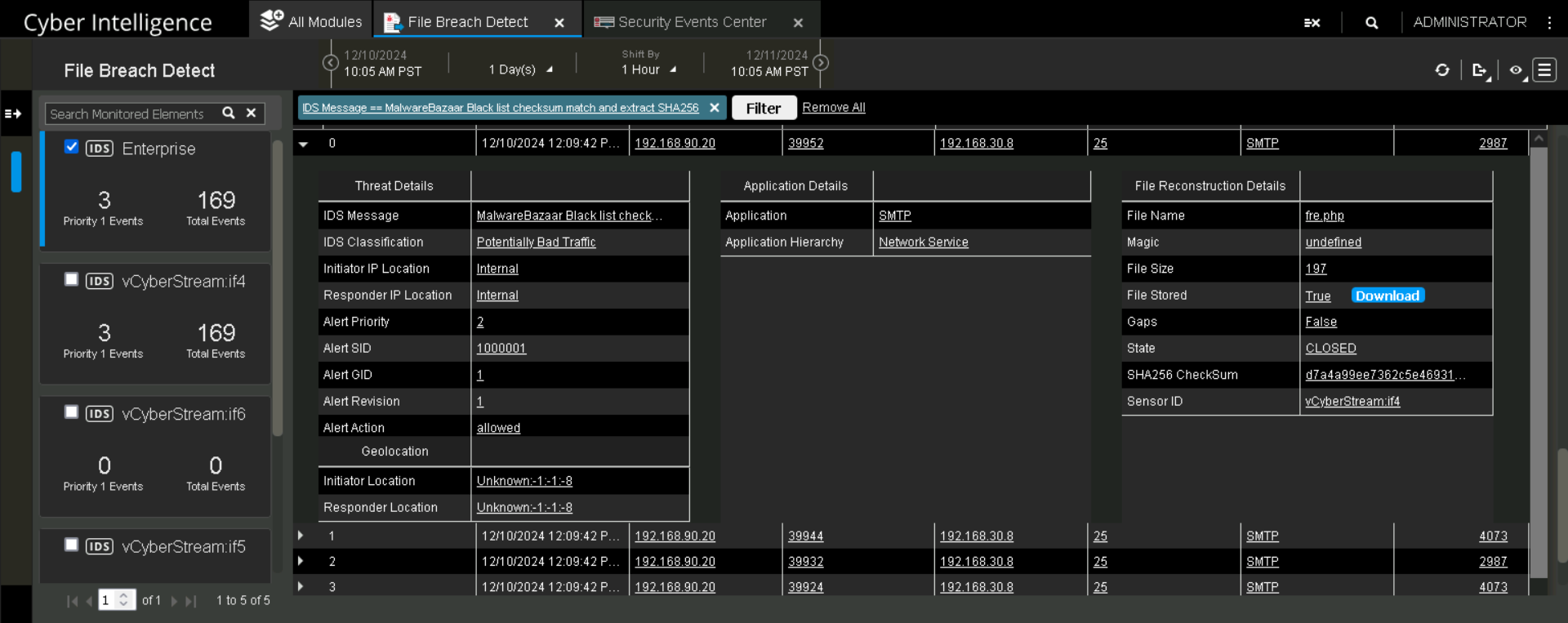
Task: Clear the Search Monitored Elements field
Action: pyautogui.click(x=252, y=113)
